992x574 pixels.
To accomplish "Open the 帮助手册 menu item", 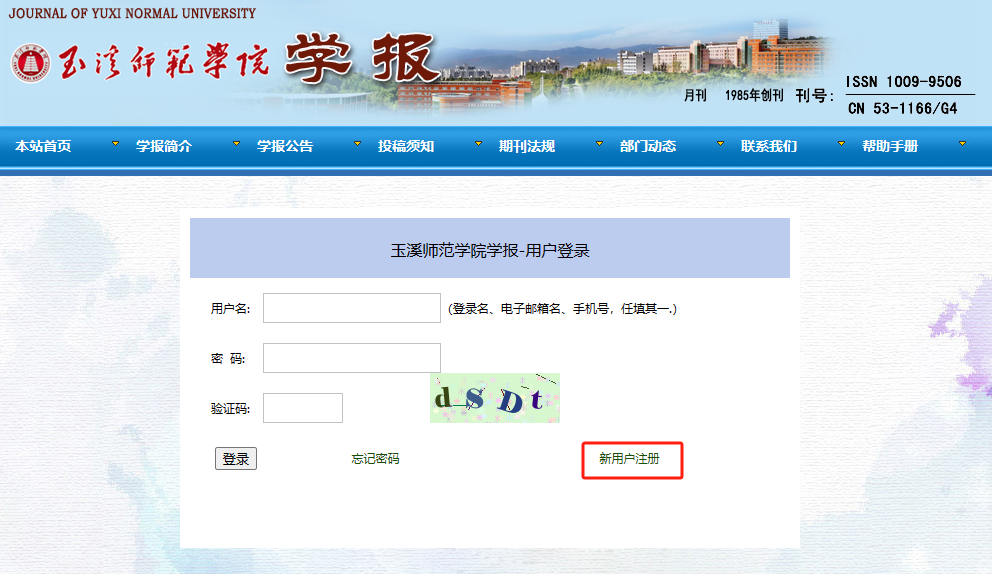I will (x=890, y=146).
